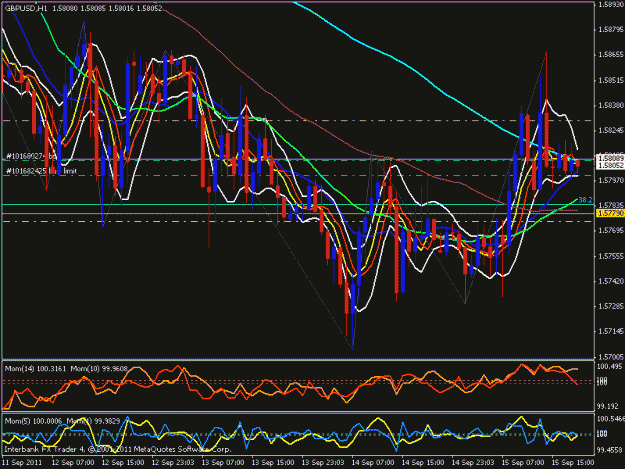Click the 1.58515 price axis value
Screen dimensions: 625x469
[611, 80]
